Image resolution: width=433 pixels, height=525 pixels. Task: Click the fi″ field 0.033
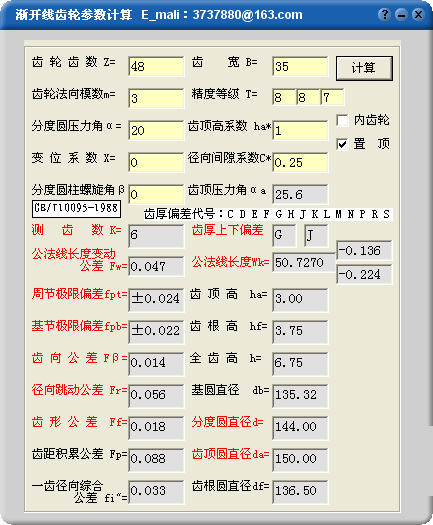[x=156, y=491]
